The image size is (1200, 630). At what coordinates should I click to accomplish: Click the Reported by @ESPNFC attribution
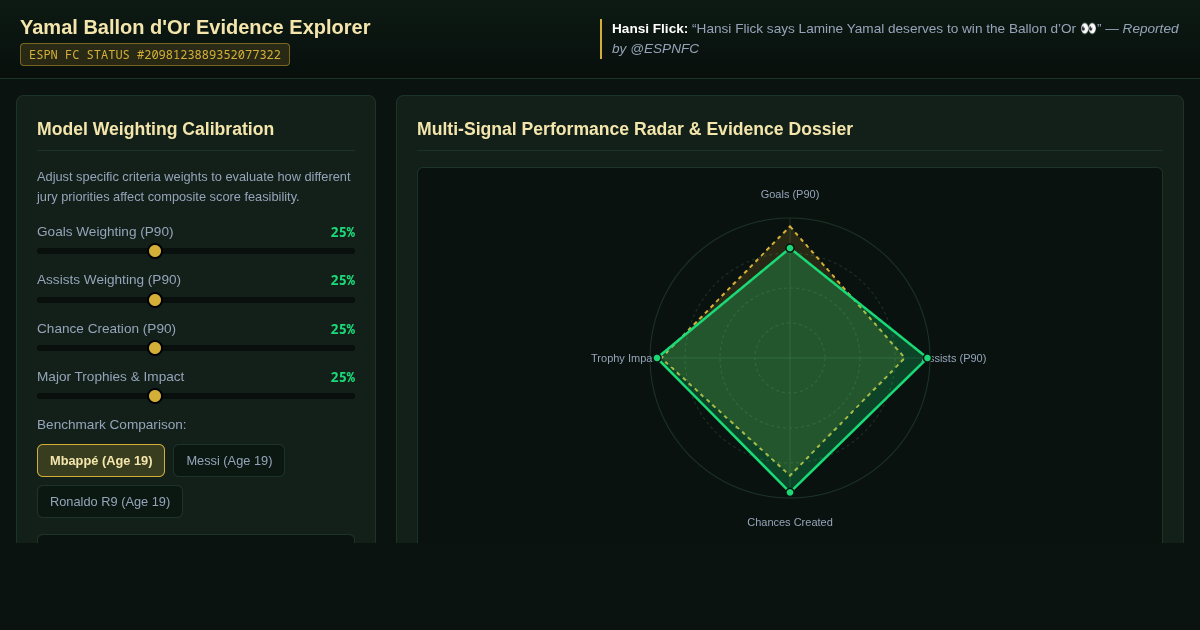tap(895, 38)
